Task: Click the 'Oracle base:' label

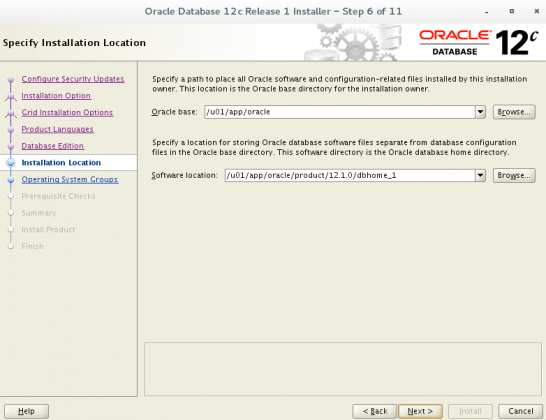Action: [174, 112]
